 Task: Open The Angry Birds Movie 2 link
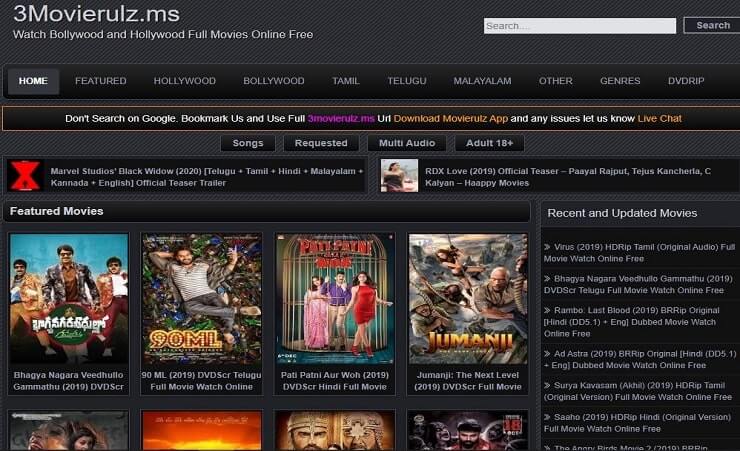click(x=626, y=447)
